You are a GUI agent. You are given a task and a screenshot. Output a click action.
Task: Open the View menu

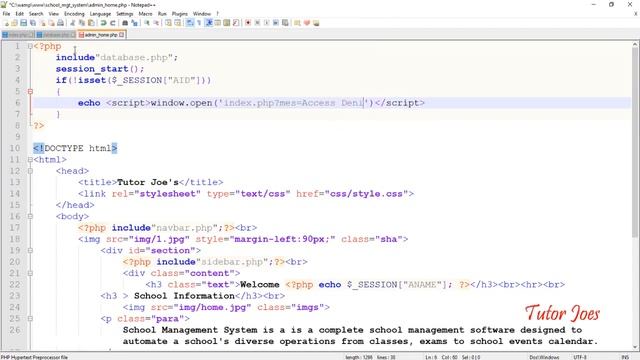(53, 13)
